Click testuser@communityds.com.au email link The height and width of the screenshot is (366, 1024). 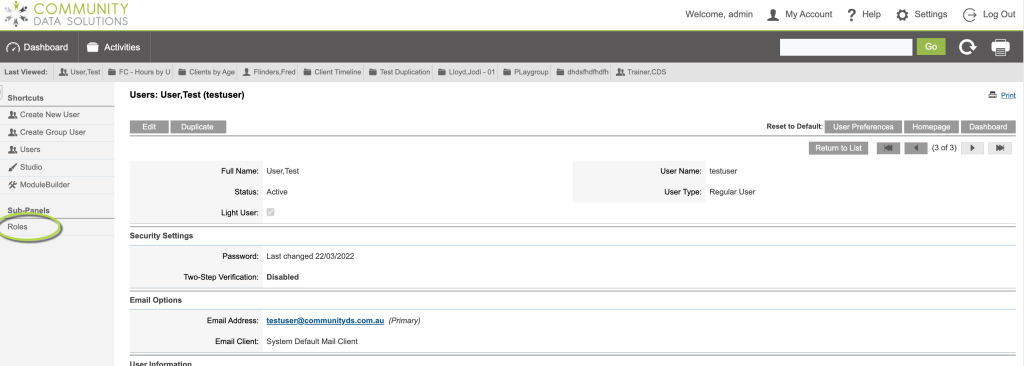325,321
